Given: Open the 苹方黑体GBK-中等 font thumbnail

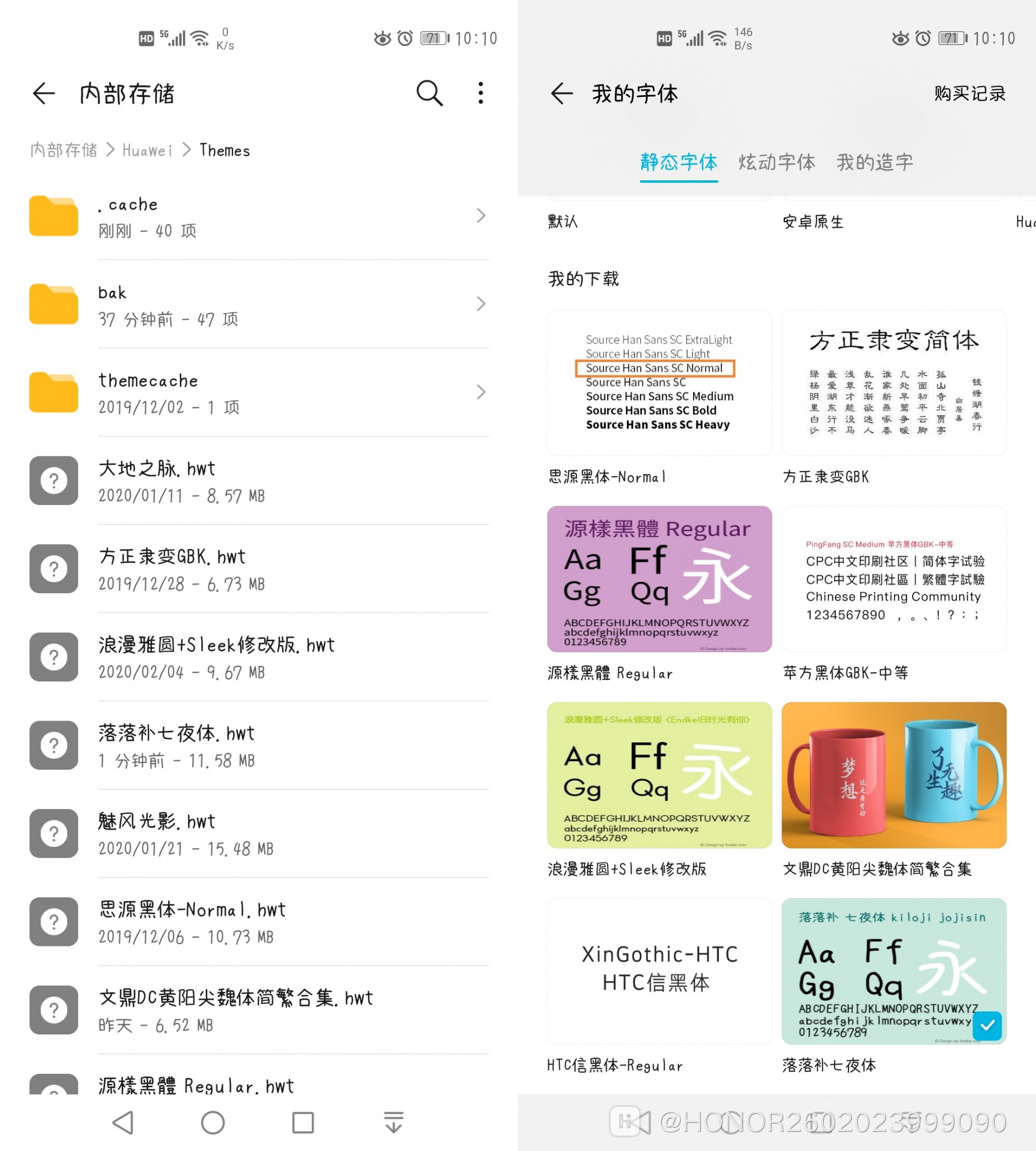Looking at the screenshot, I should [x=894, y=579].
